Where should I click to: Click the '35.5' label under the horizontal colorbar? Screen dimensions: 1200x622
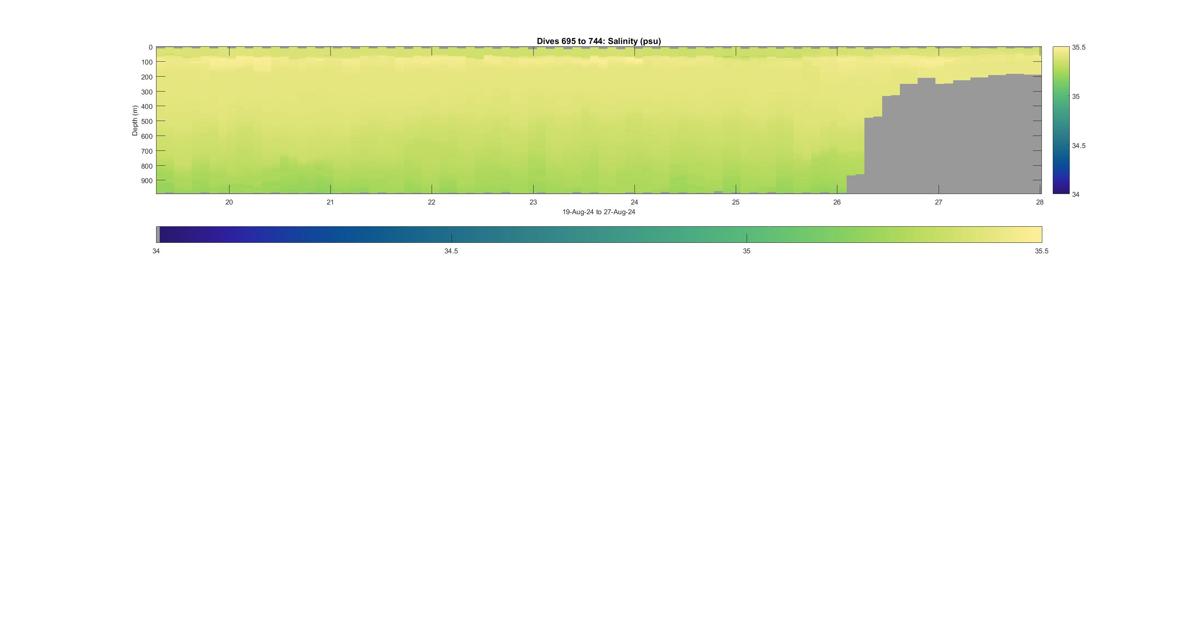(x=1041, y=251)
